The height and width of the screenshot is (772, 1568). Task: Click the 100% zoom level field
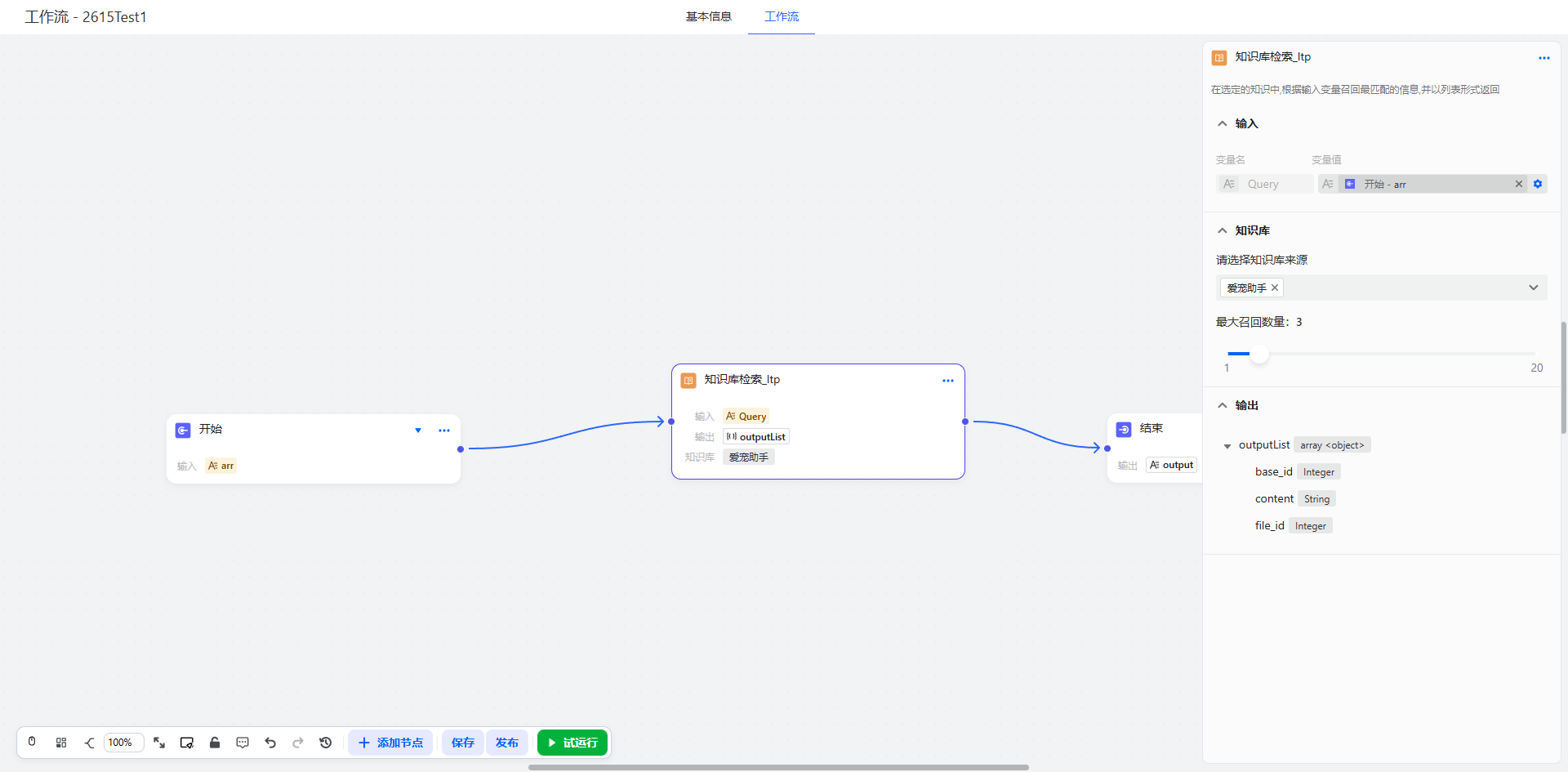click(122, 743)
